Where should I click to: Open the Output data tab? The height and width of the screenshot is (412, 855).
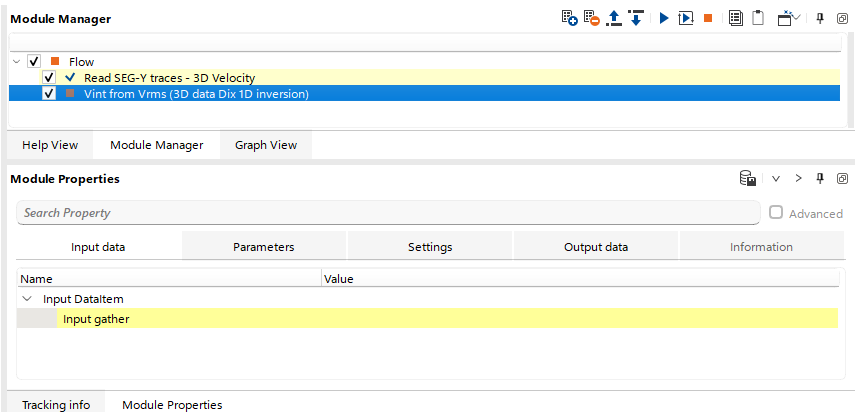[x=595, y=247]
